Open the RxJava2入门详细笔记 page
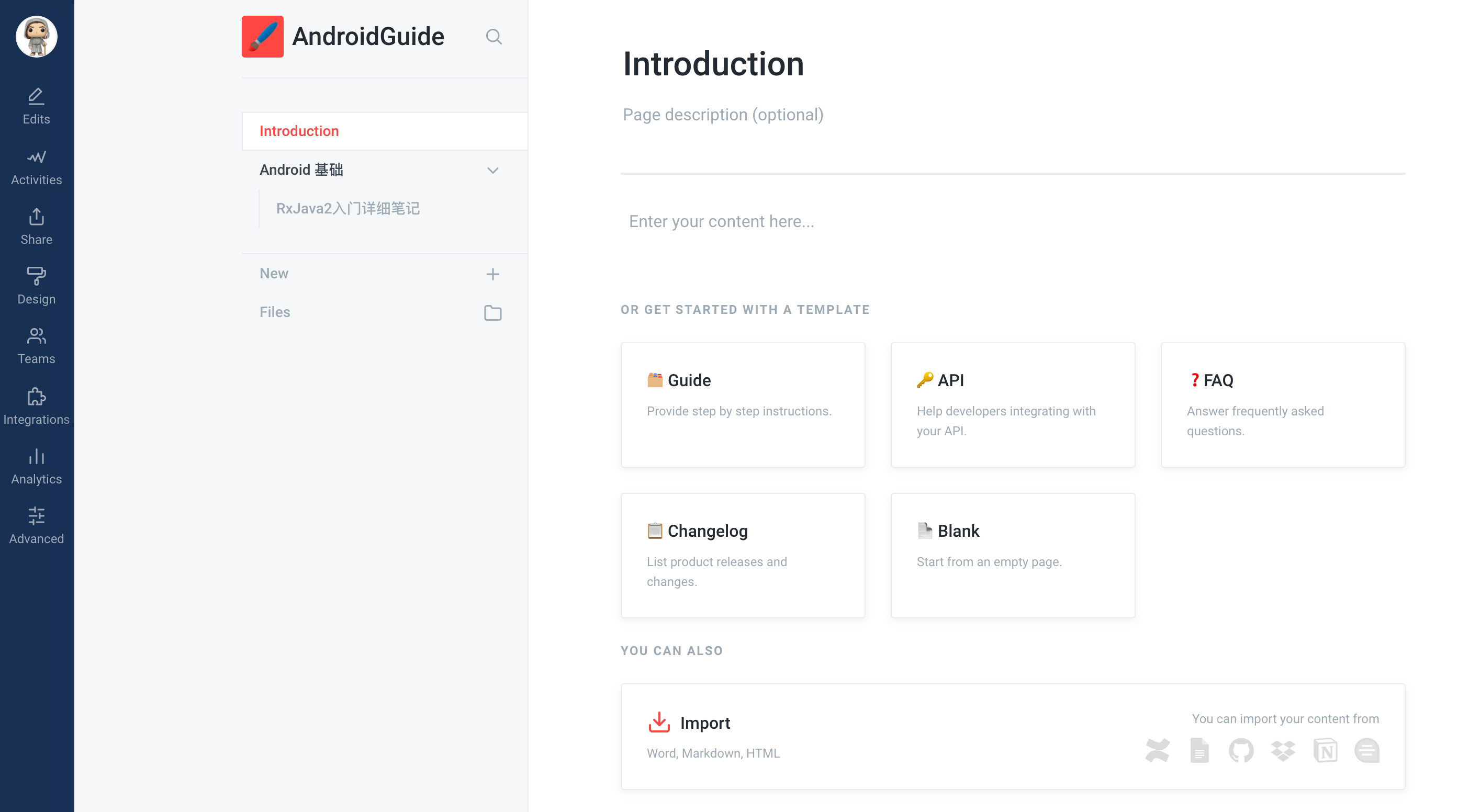This screenshot has width=1480, height=812. 347,208
